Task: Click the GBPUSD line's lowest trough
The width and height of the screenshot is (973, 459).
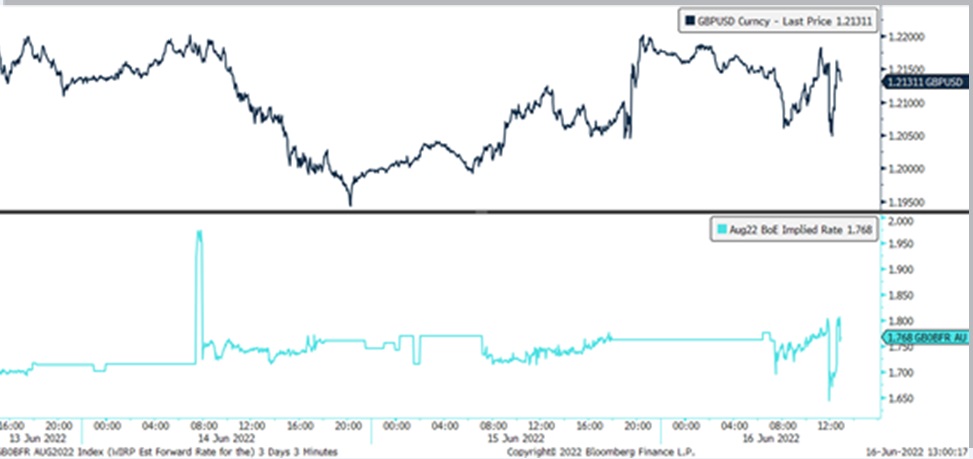Action: 350,204
